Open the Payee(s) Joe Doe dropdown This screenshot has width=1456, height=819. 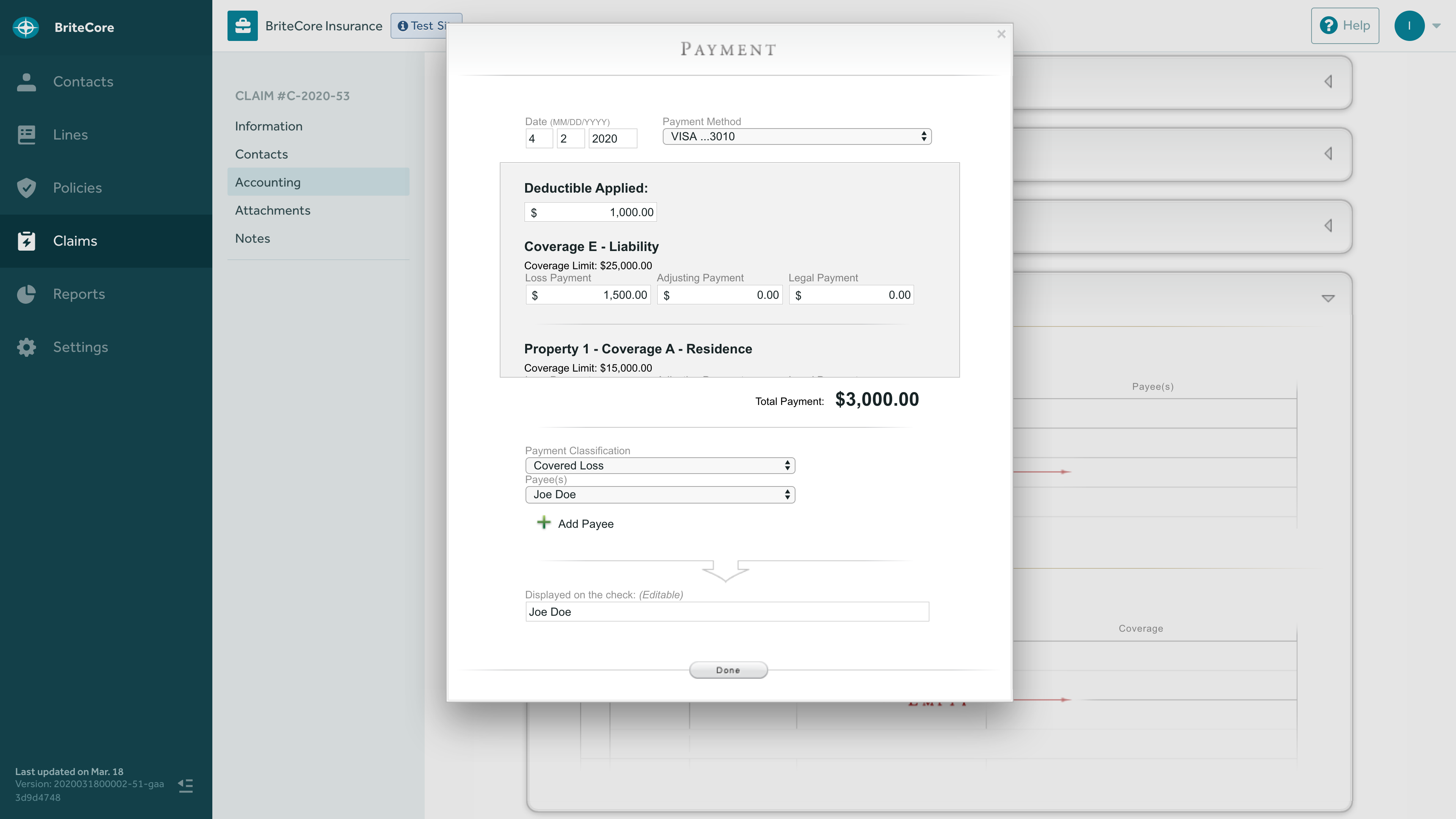660,494
